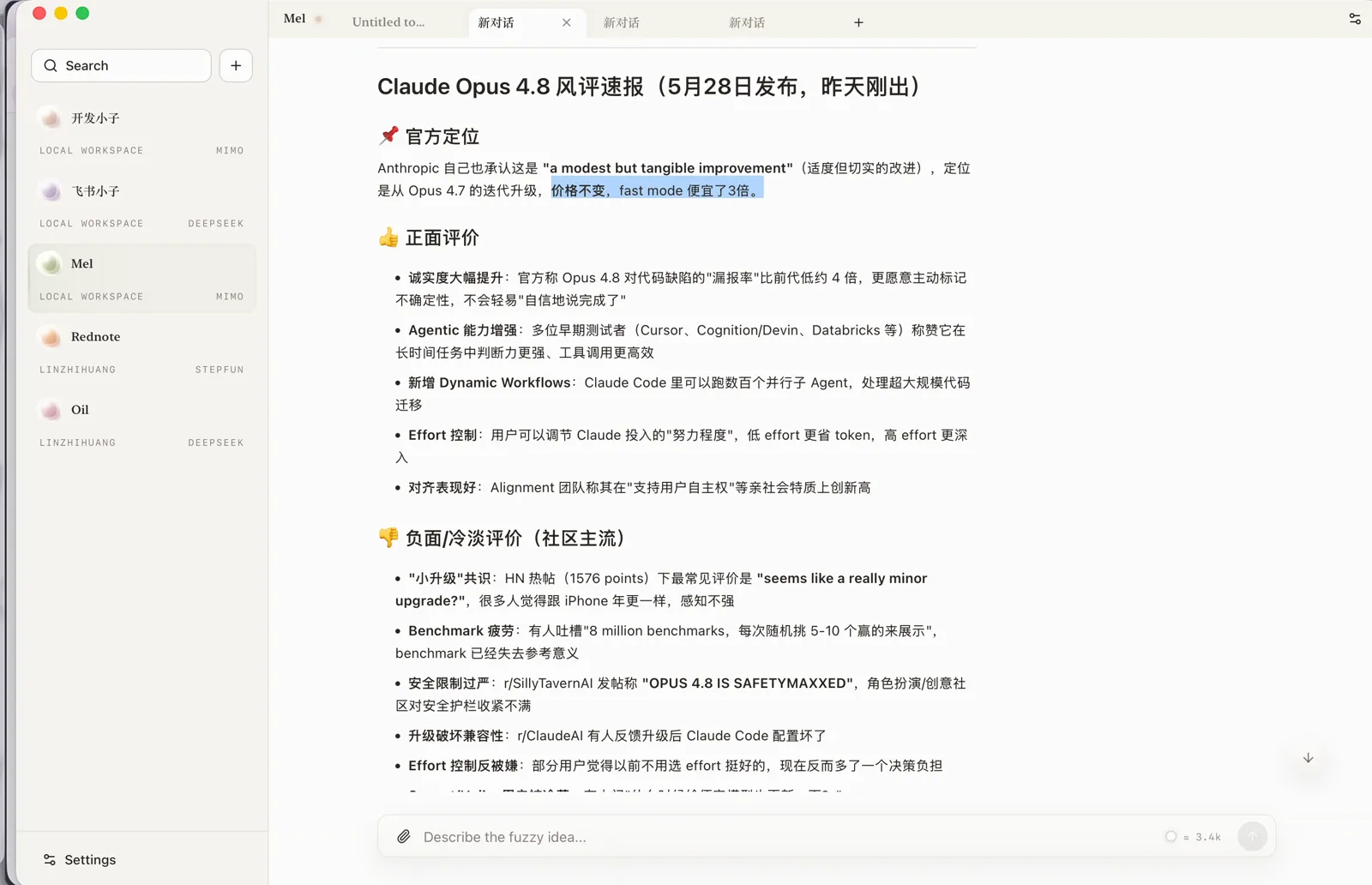Select the Mel tab label in the tab bar
This screenshot has height=885, width=1372.
point(294,18)
